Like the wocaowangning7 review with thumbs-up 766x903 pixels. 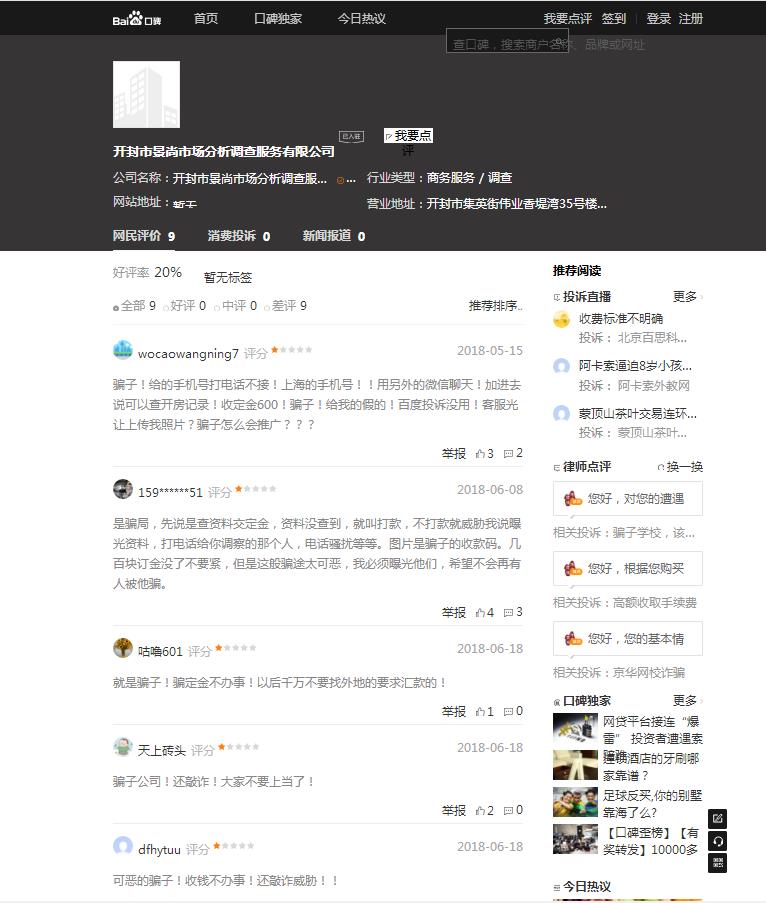coord(484,454)
